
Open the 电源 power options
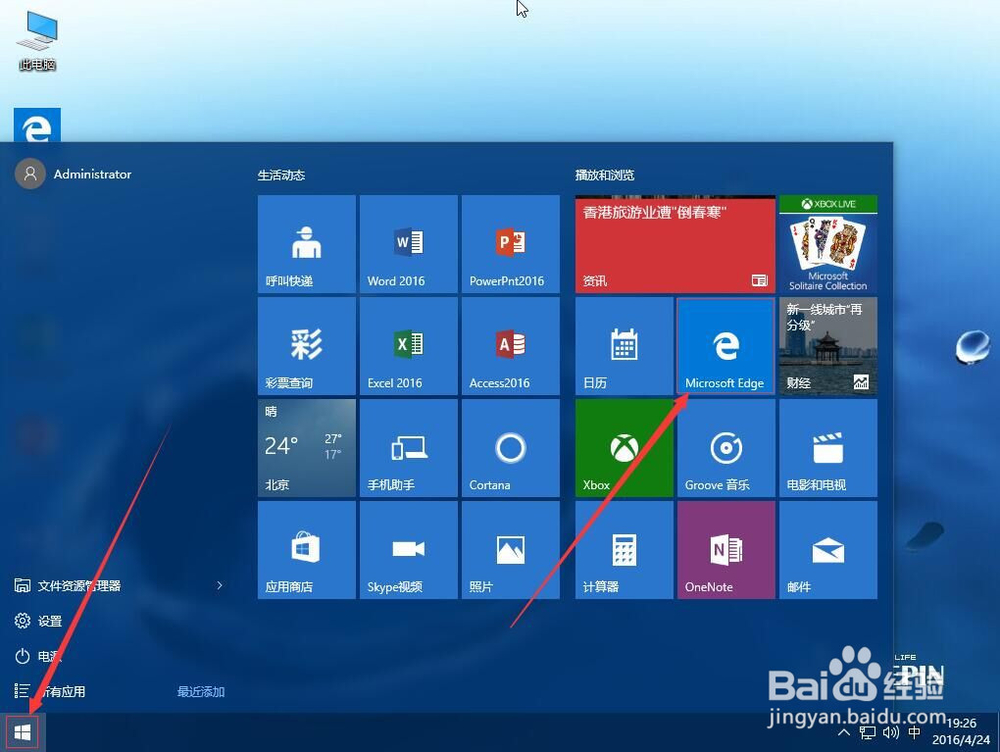38,656
